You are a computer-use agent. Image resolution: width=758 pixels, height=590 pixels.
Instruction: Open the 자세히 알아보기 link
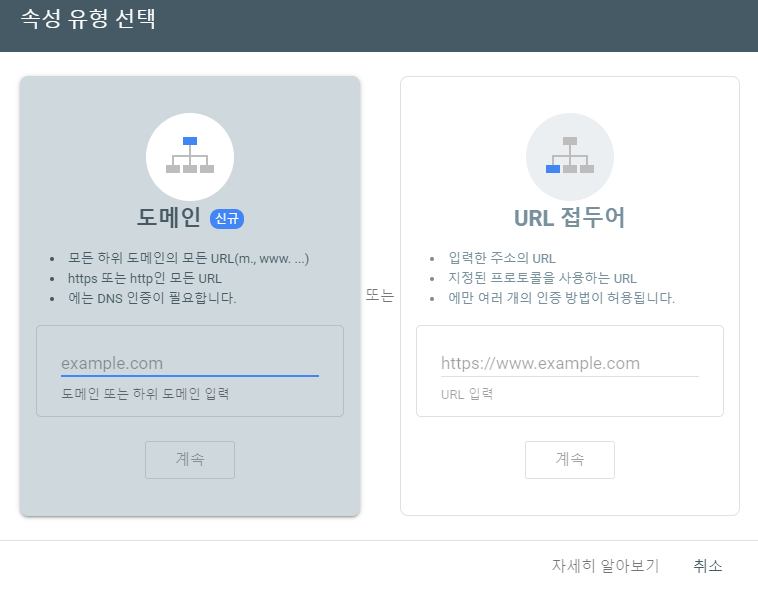[x=605, y=565]
